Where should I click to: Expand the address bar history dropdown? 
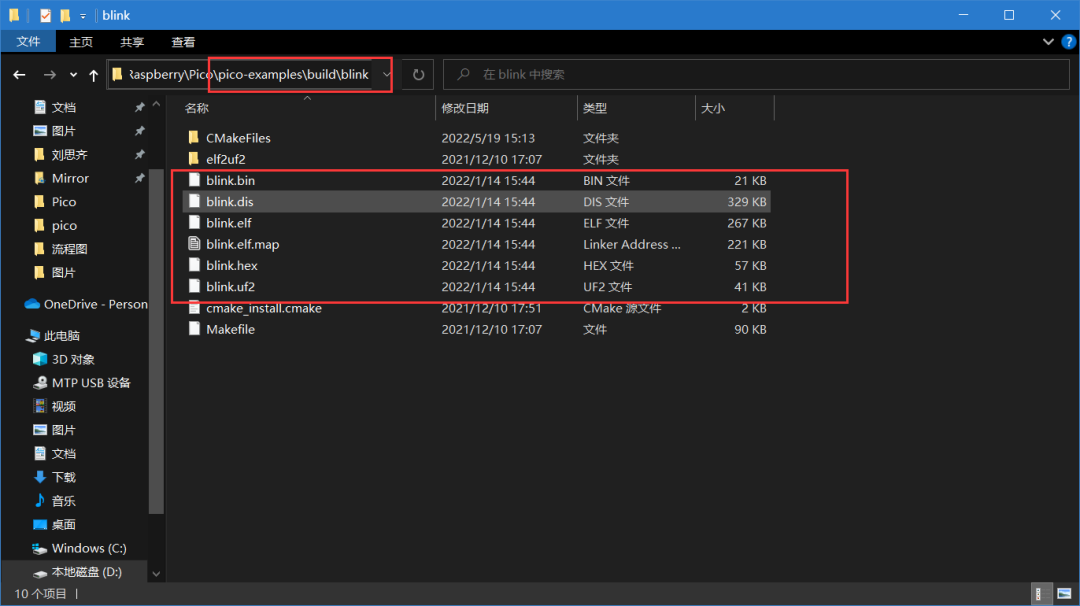pyautogui.click(x=386, y=75)
